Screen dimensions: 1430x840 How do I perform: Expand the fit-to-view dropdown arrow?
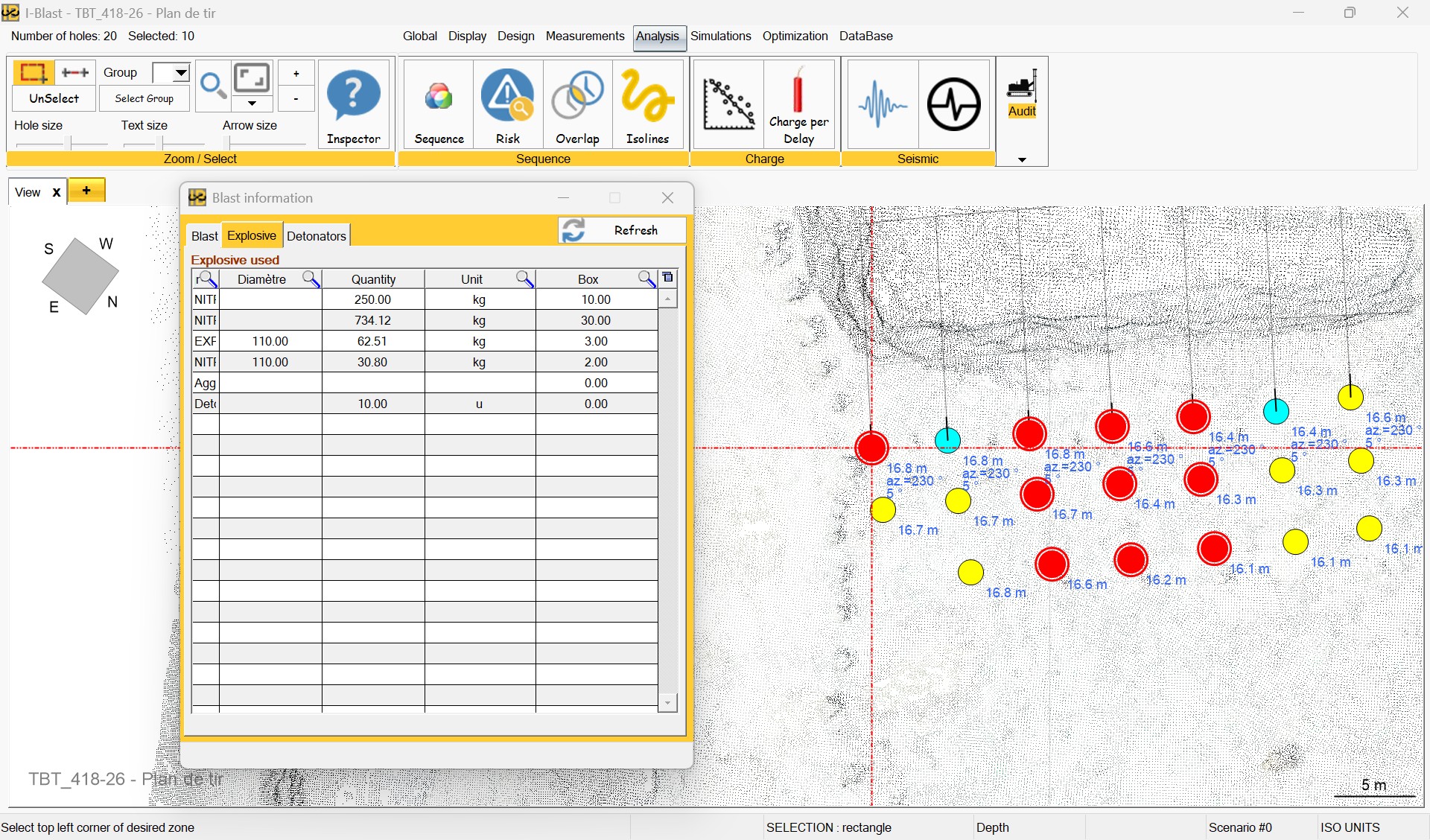(x=252, y=104)
